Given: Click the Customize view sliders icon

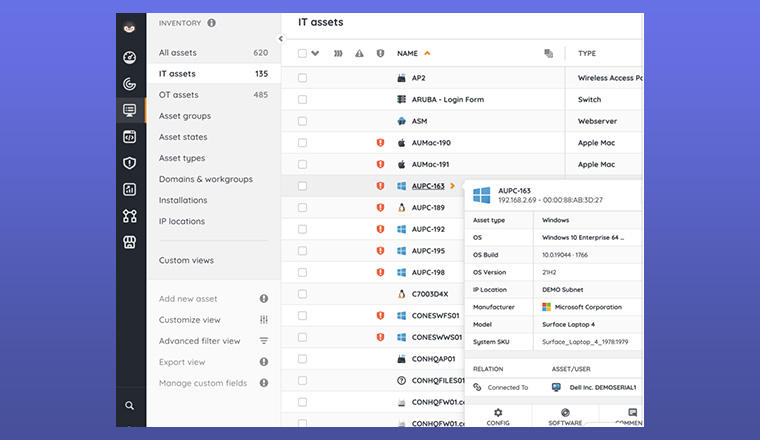Looking at the screenshot, I should (264, 320).
